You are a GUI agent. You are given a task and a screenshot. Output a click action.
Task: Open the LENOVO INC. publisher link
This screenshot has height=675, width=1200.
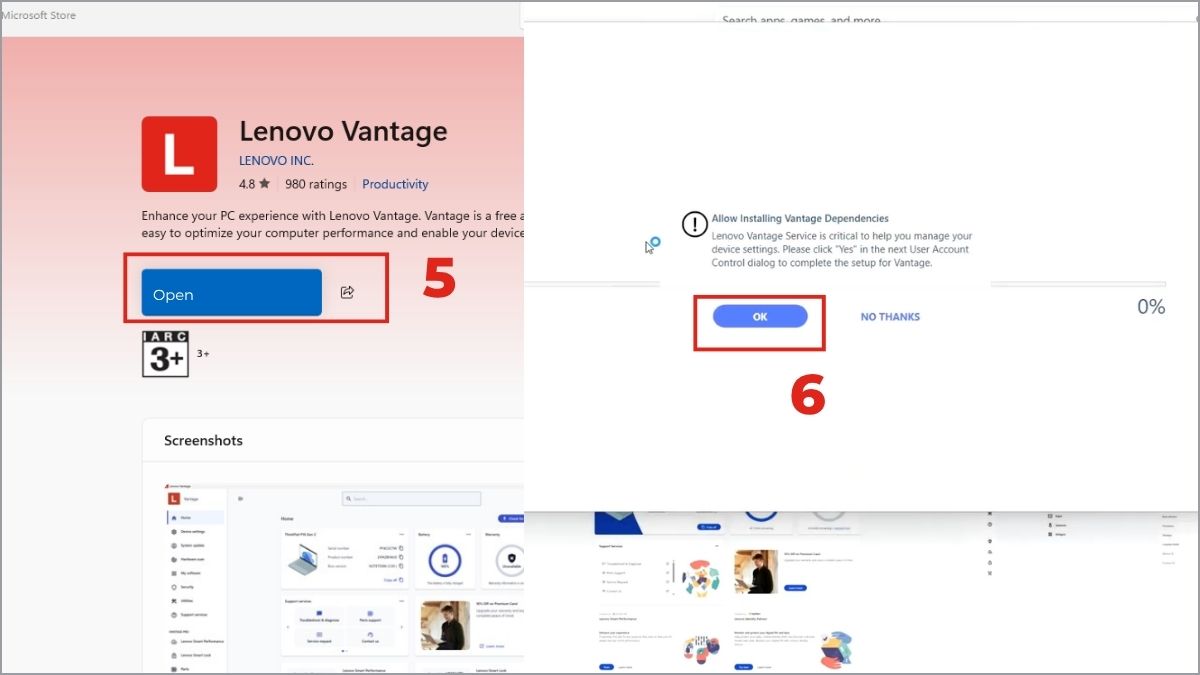click(276, 161)
